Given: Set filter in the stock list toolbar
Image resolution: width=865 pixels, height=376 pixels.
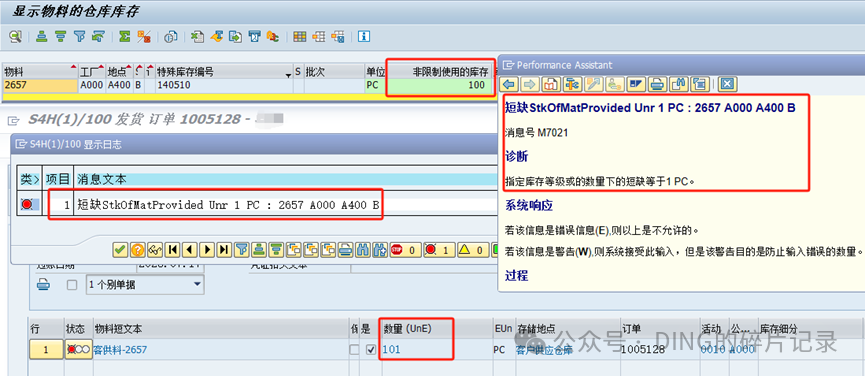Looking at the screenshot, I should [80, 37].
